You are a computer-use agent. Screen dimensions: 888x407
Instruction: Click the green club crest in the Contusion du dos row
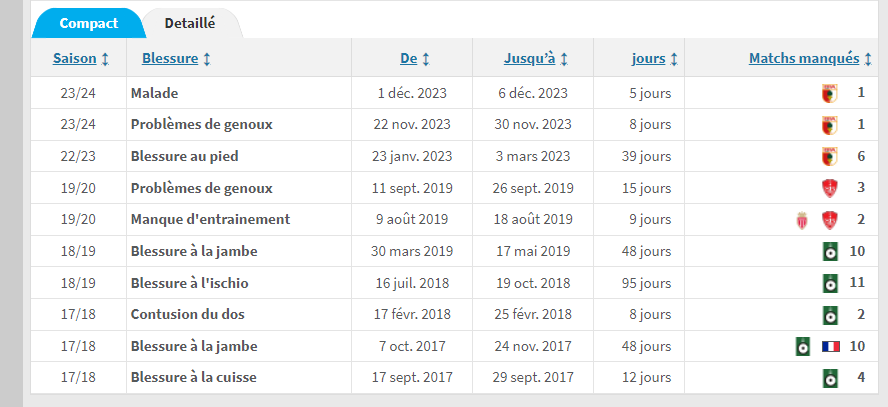[829, 315]
